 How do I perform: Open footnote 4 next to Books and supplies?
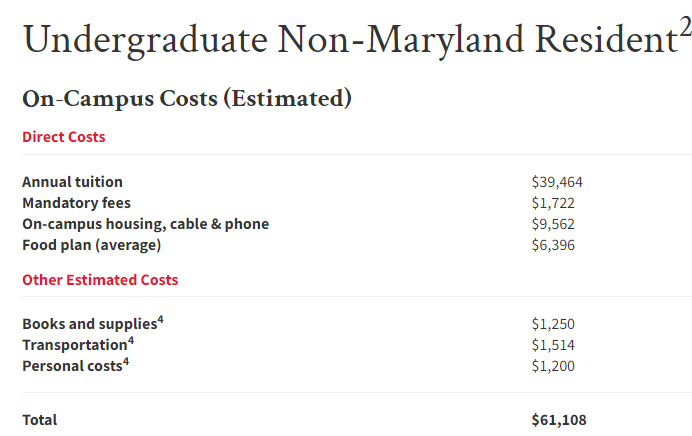tap(161, 319)
